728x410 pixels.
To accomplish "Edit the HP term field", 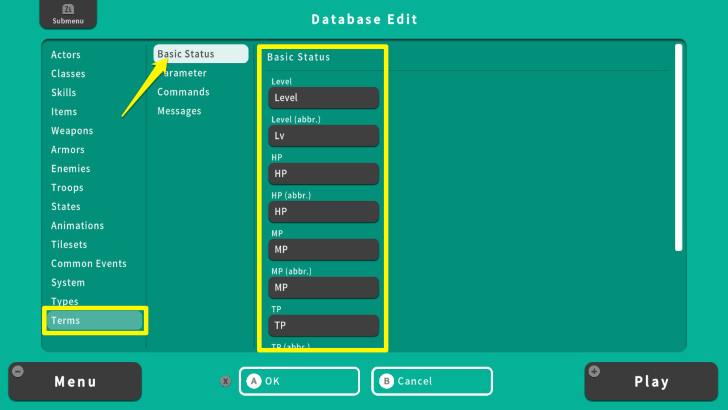I will point(324,174).
